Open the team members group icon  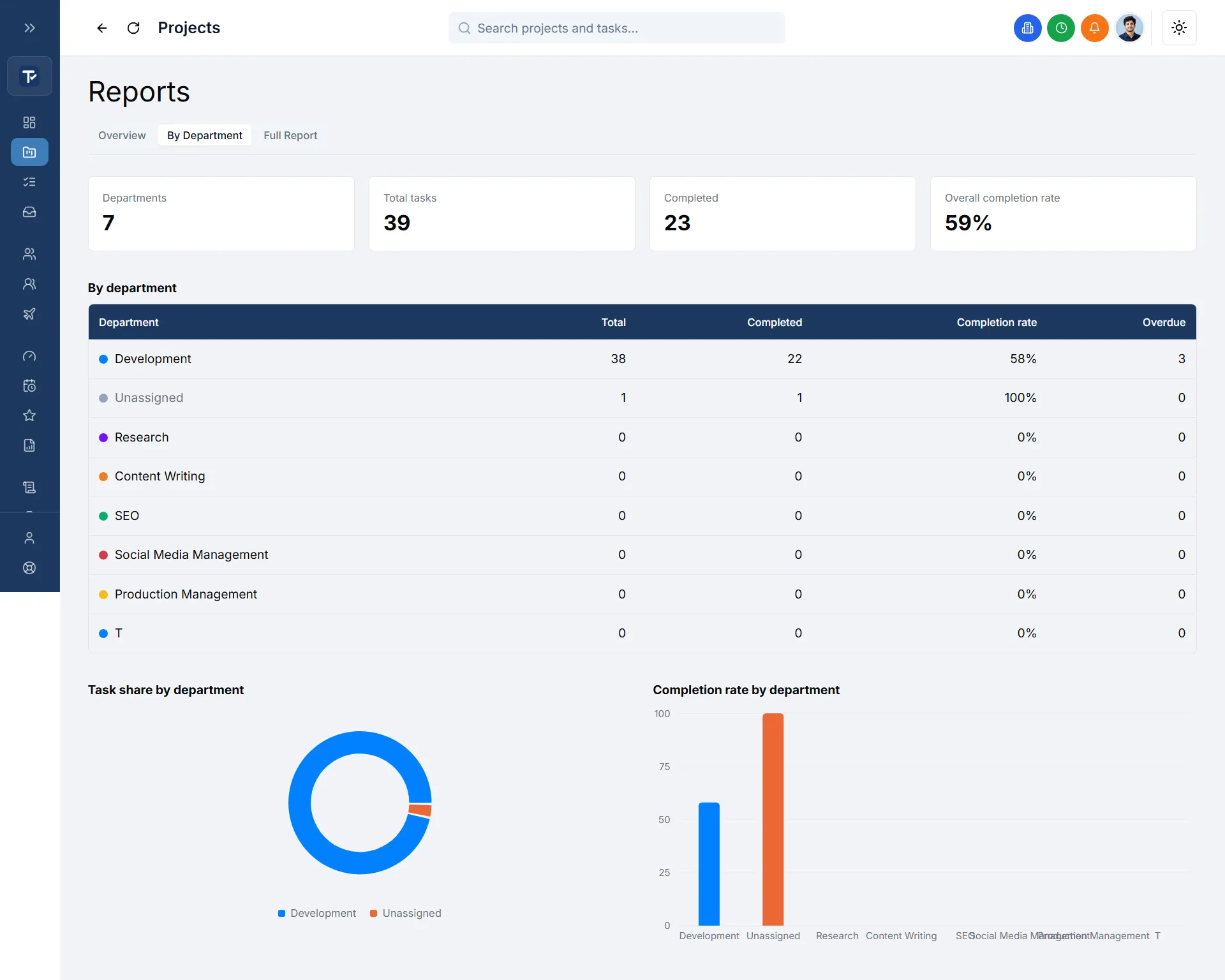(29, 254)
